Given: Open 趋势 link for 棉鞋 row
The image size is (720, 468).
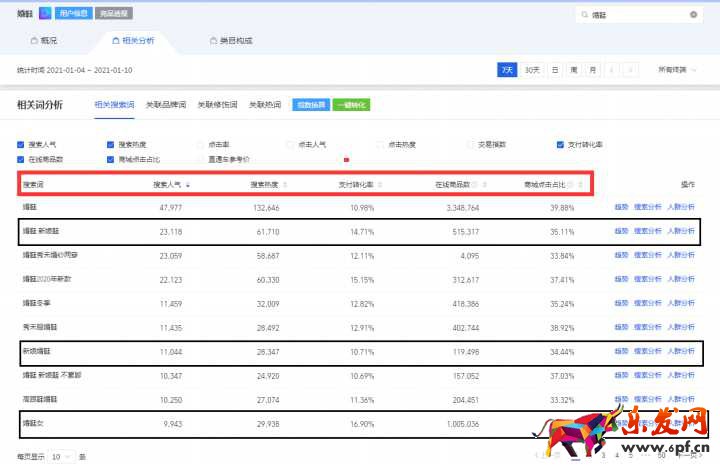Looking at the screenshot, I should pos(621,207).
